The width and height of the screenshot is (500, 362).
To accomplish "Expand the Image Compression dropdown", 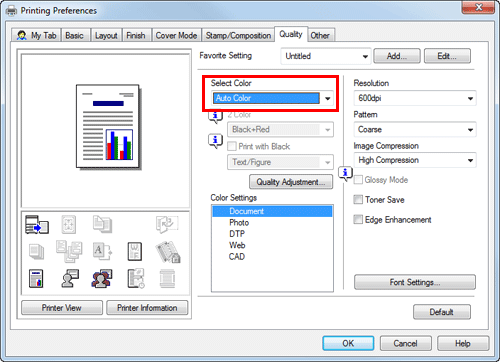I will (x=415, y=160).
